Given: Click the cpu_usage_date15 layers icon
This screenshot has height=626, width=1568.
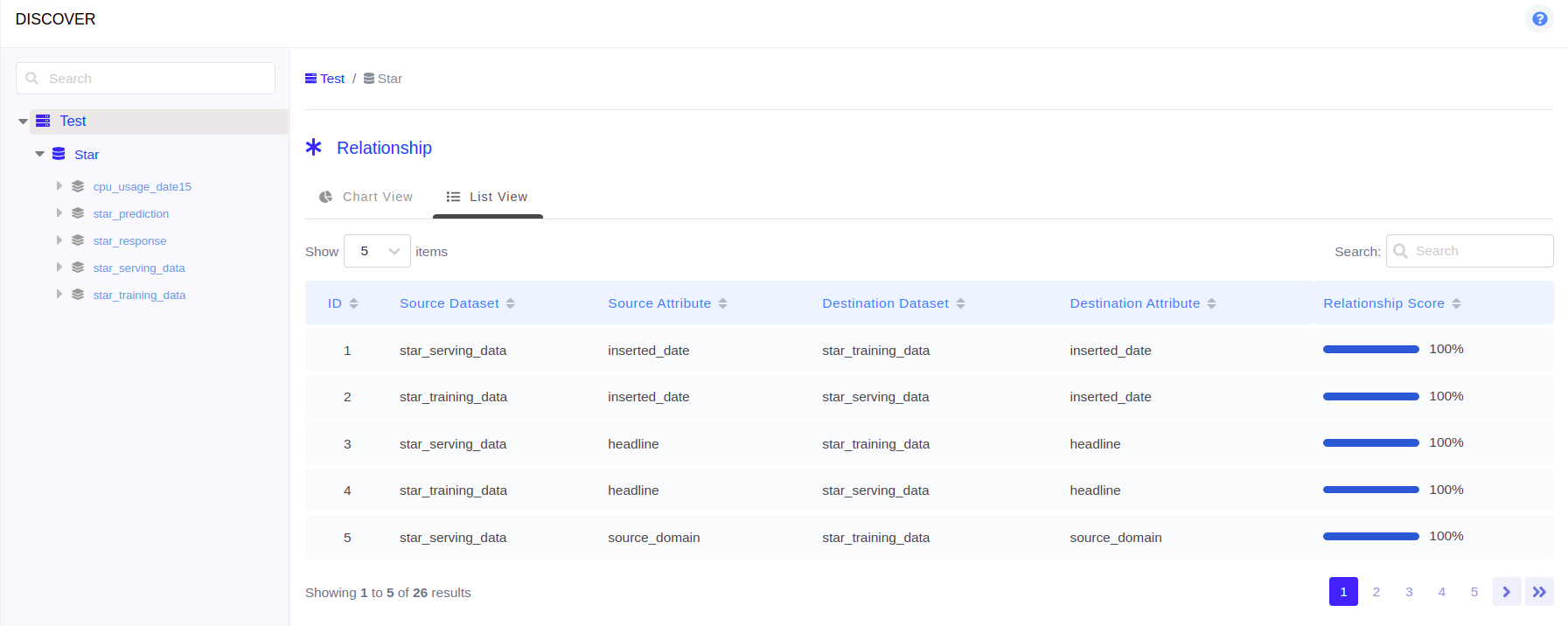Looking at the screenshot, I should coord(78,186).
